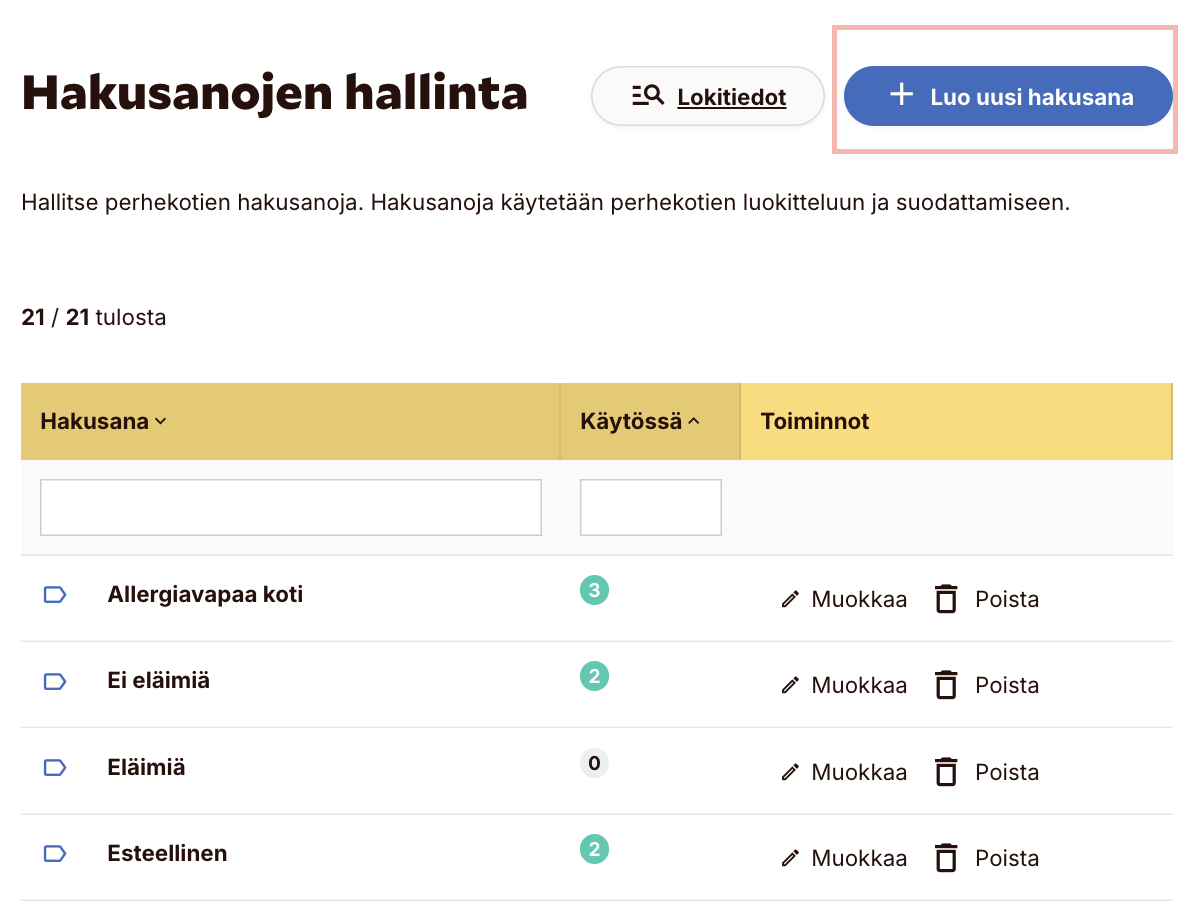
Task: Focus the Hakusana filter text field
Action: 290,507
